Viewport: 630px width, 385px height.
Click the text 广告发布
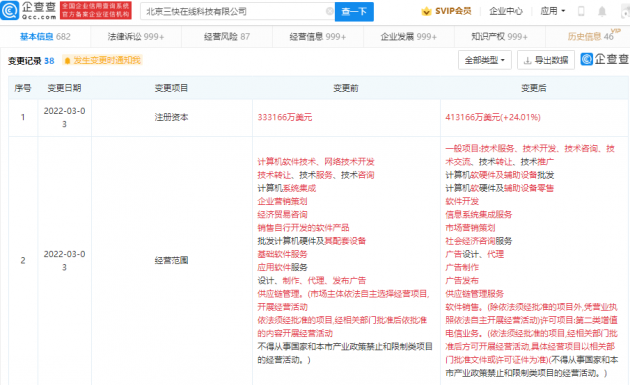tap(462, 281)
